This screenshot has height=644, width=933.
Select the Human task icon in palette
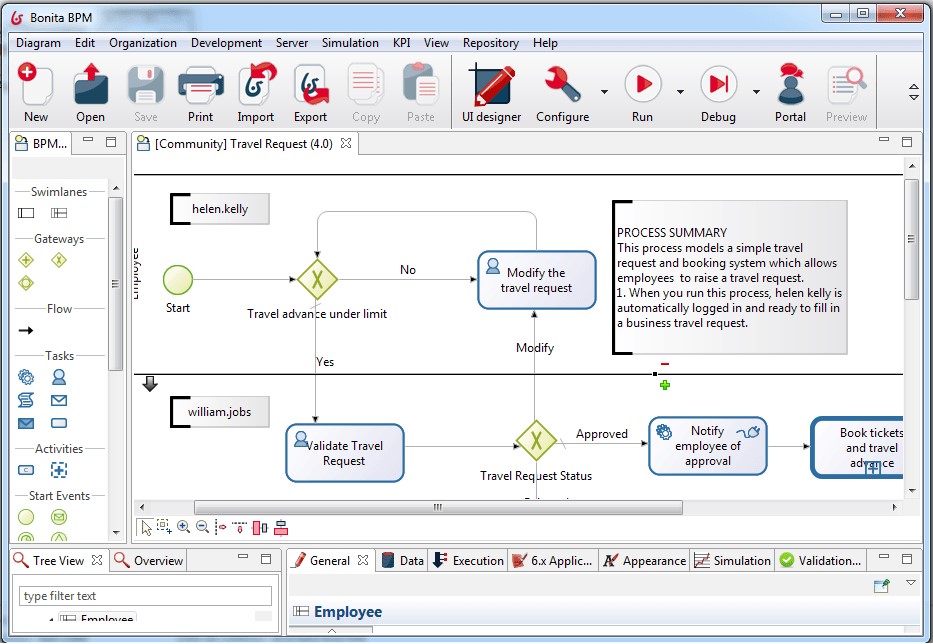pos(59,377)
